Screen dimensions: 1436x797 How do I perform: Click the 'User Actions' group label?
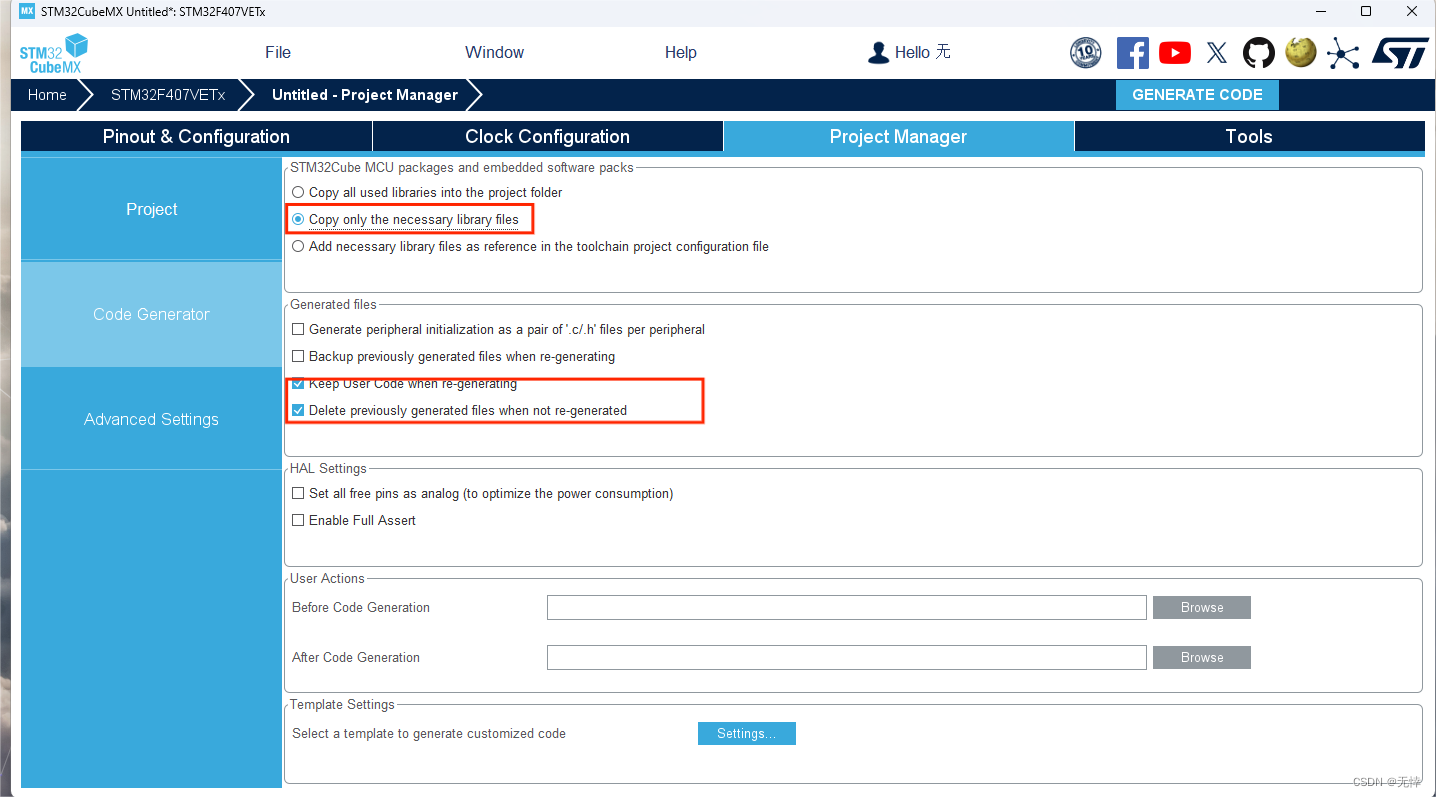[x=327, y=578]
